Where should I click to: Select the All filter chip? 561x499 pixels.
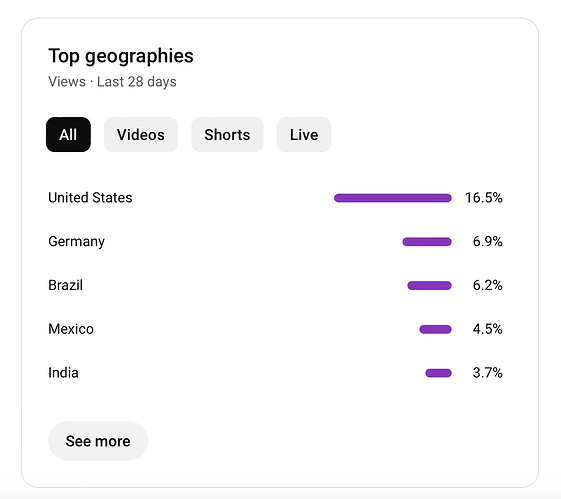pyautogui.click(x=68, y=134)
